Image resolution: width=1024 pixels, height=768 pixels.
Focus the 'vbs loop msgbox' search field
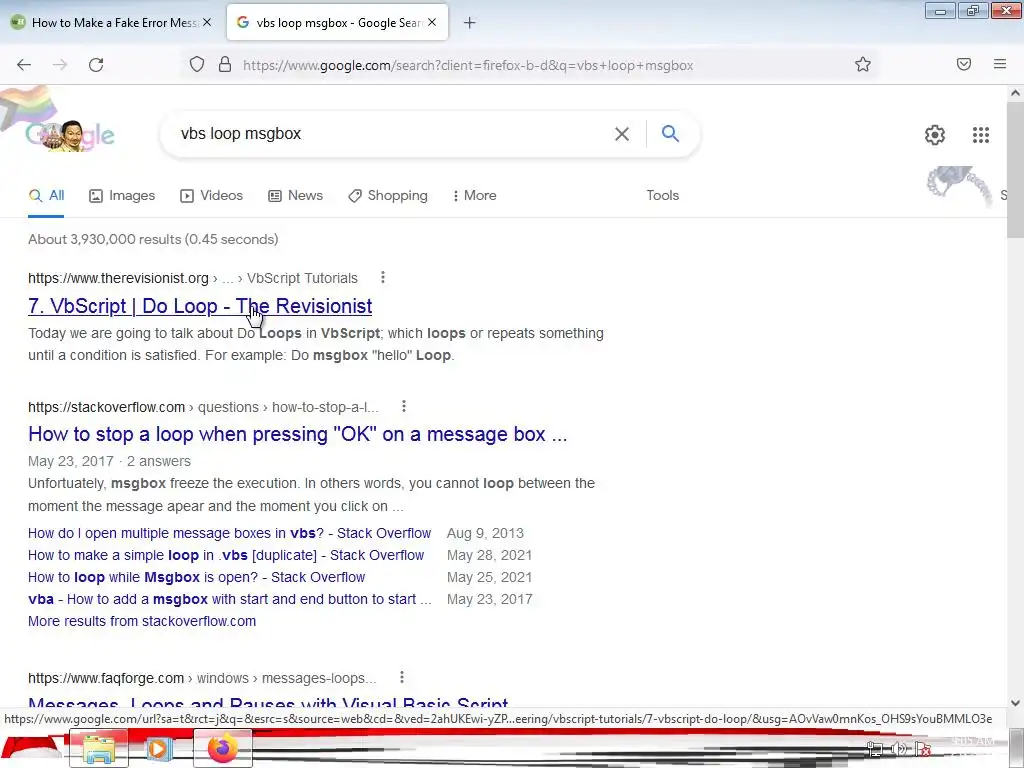392,134
